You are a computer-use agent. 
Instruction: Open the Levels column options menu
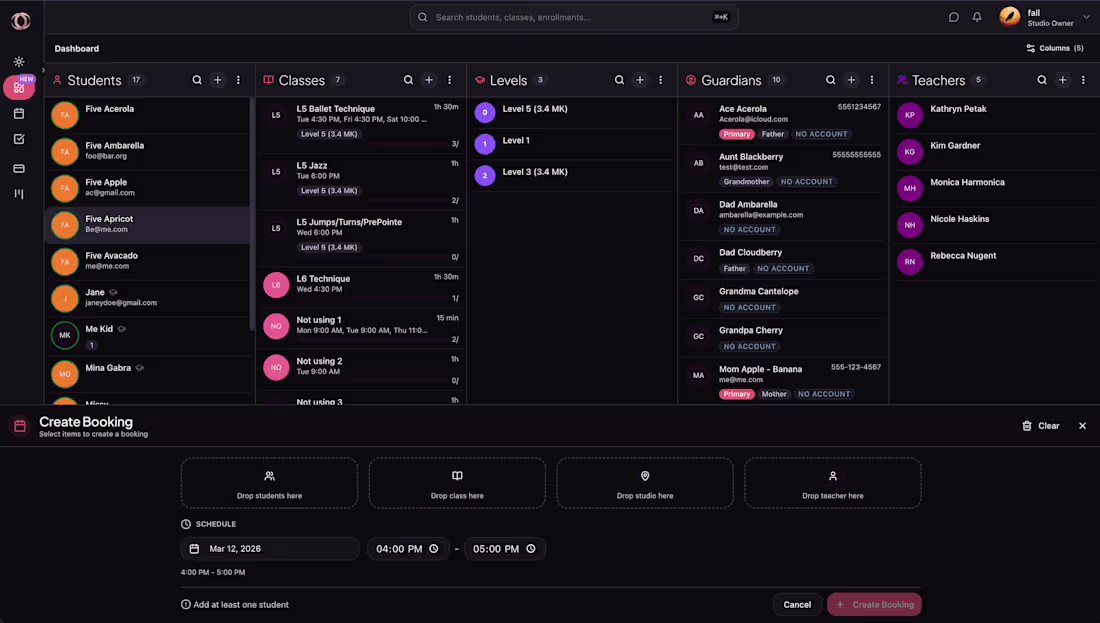tap(661, 80)
